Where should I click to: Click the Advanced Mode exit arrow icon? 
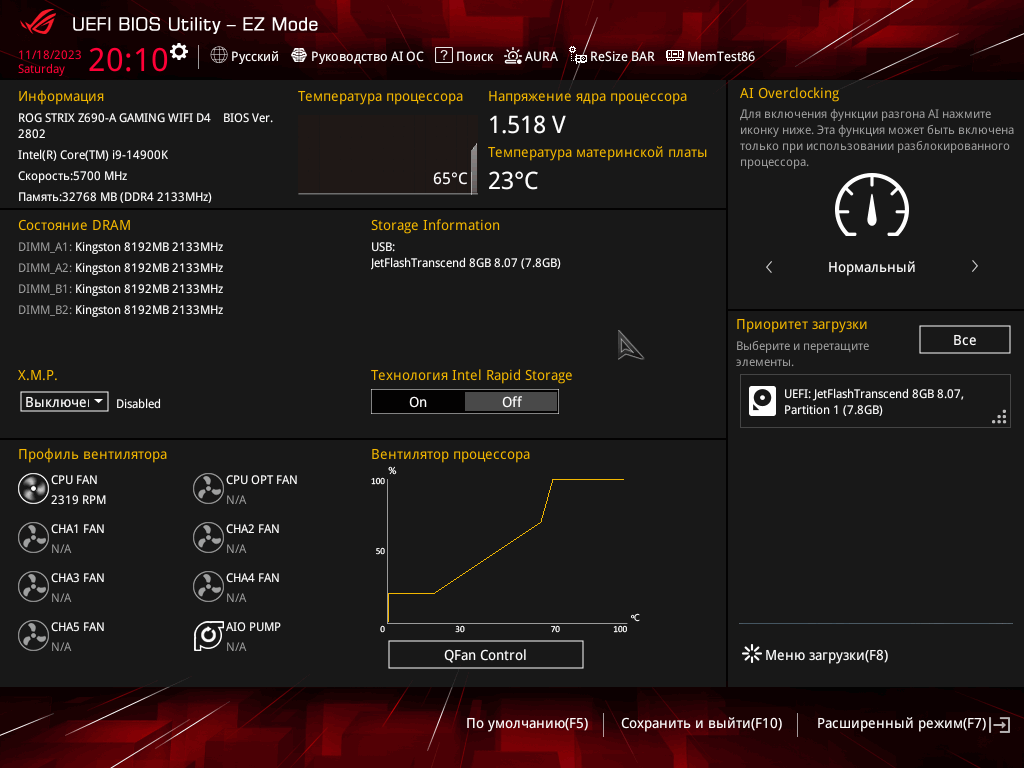point(1000,724)
